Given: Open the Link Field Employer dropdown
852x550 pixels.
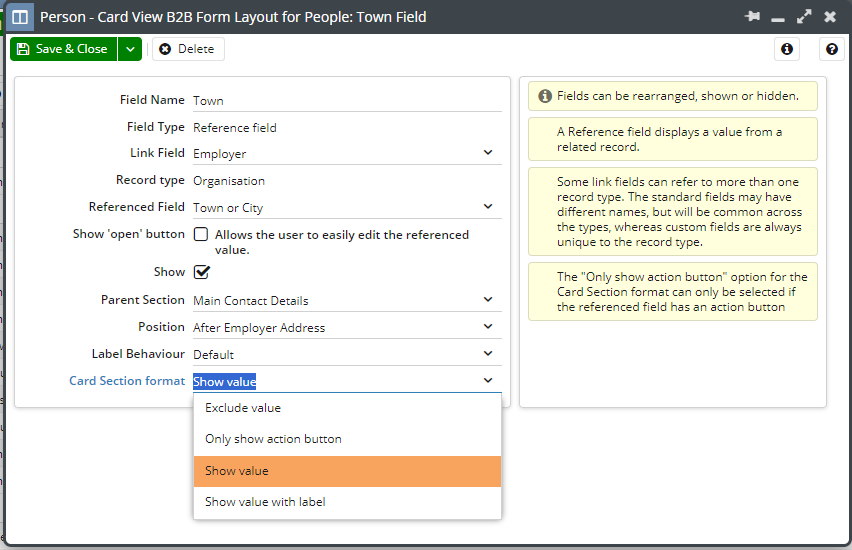Looking at the screenshot, I should point(347,153).
